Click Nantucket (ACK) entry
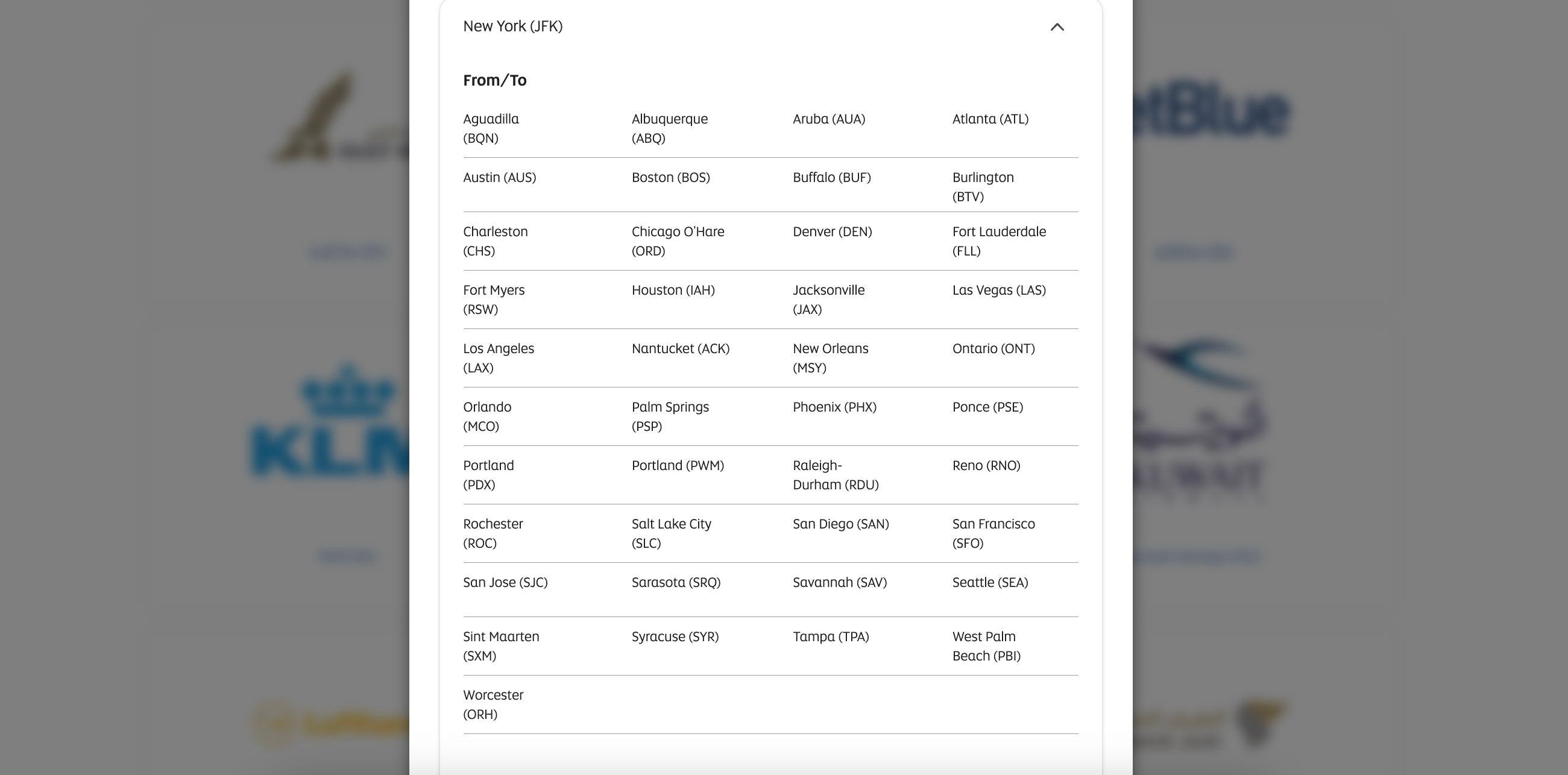This screenshot has height=775, width=1568. click(680, 348)
